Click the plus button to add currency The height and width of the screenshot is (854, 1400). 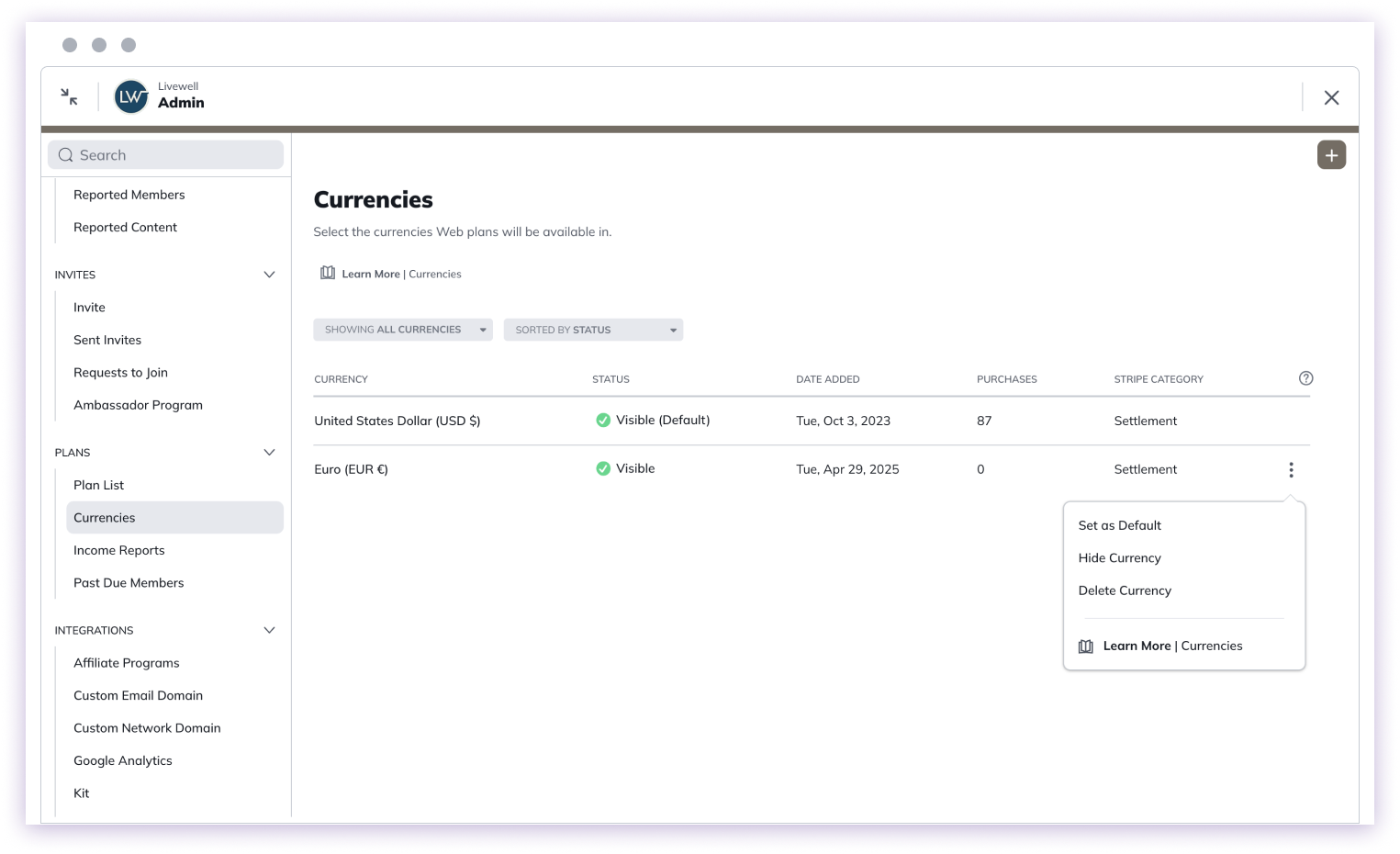coord(1331,155)
